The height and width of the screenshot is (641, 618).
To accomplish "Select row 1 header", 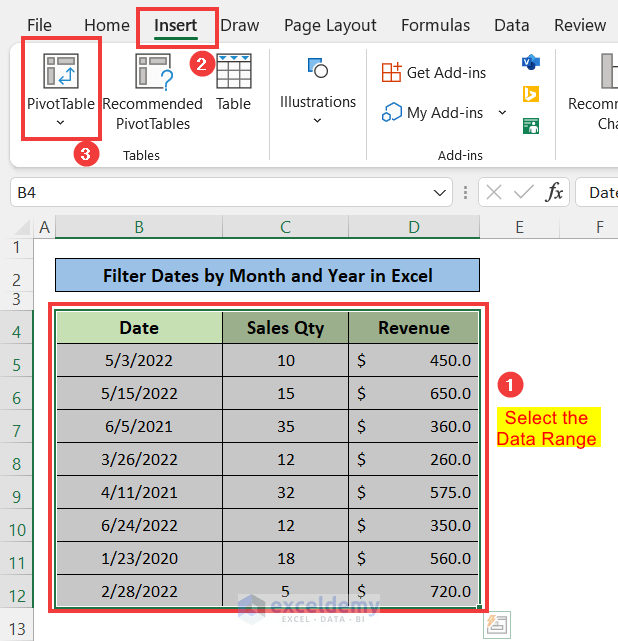I will click(16, 248).
